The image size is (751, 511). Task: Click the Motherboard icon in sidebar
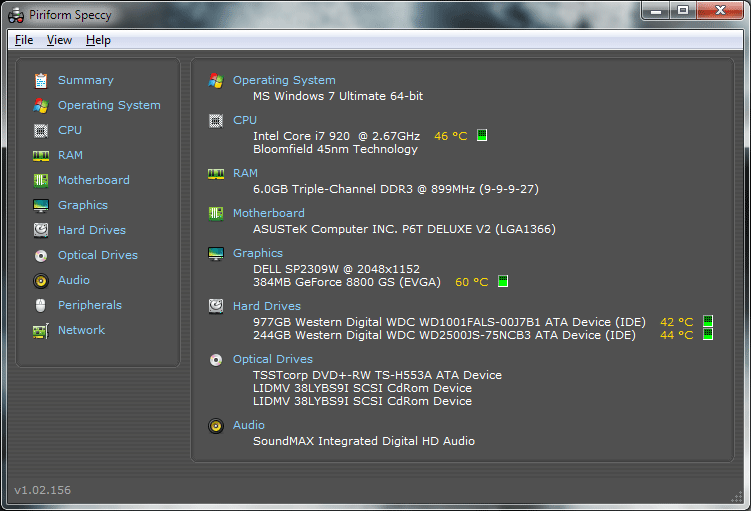(41, 180)
